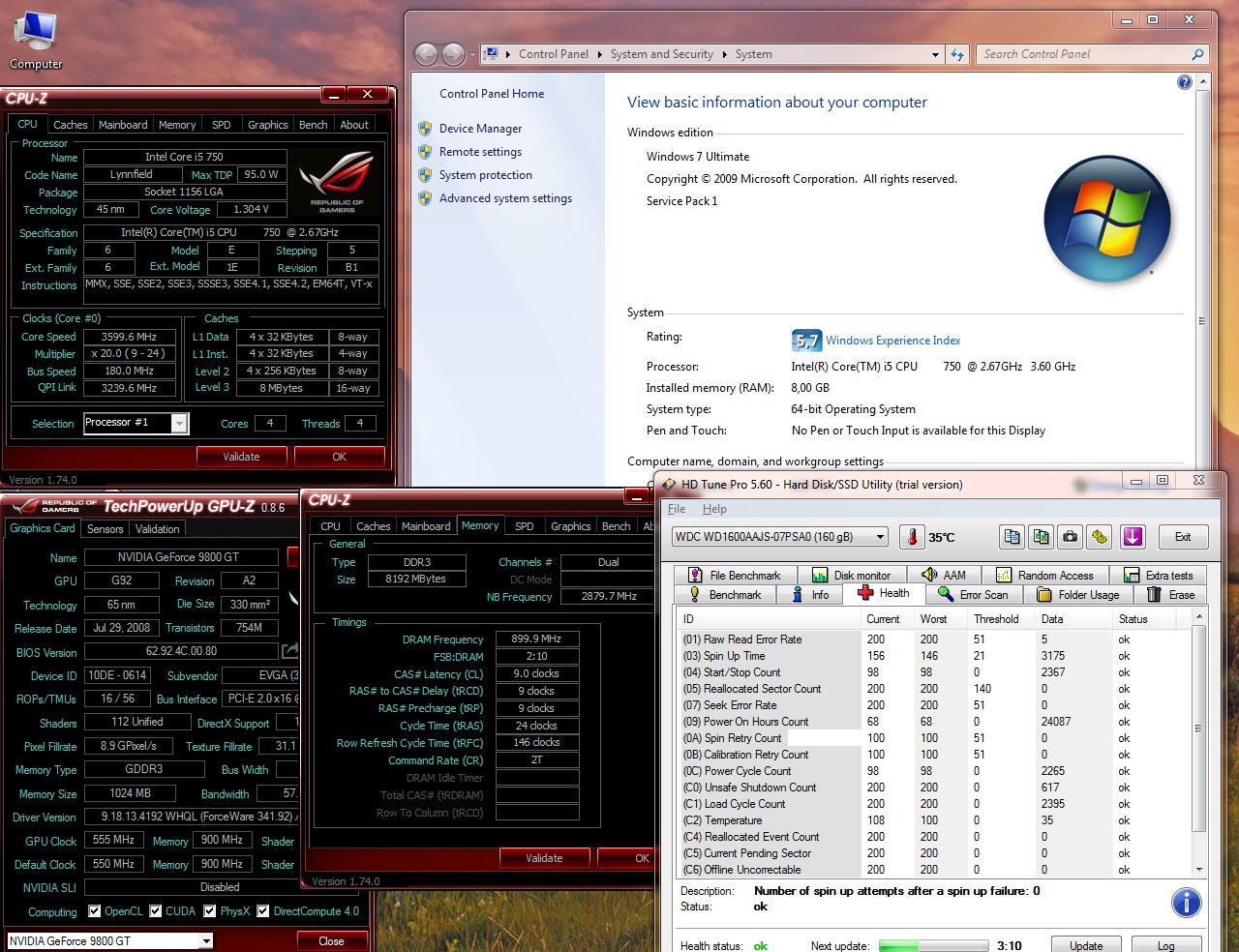The height and width of the screenshot is (952, 1239).
Task: Open the NVIDIA GeForce 9800 GT dropdown
Action: tap(206, 941)
